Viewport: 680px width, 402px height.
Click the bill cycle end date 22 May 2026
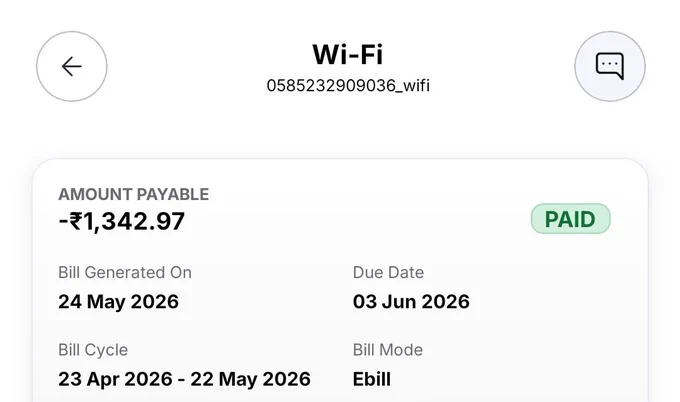coord(250,379)
